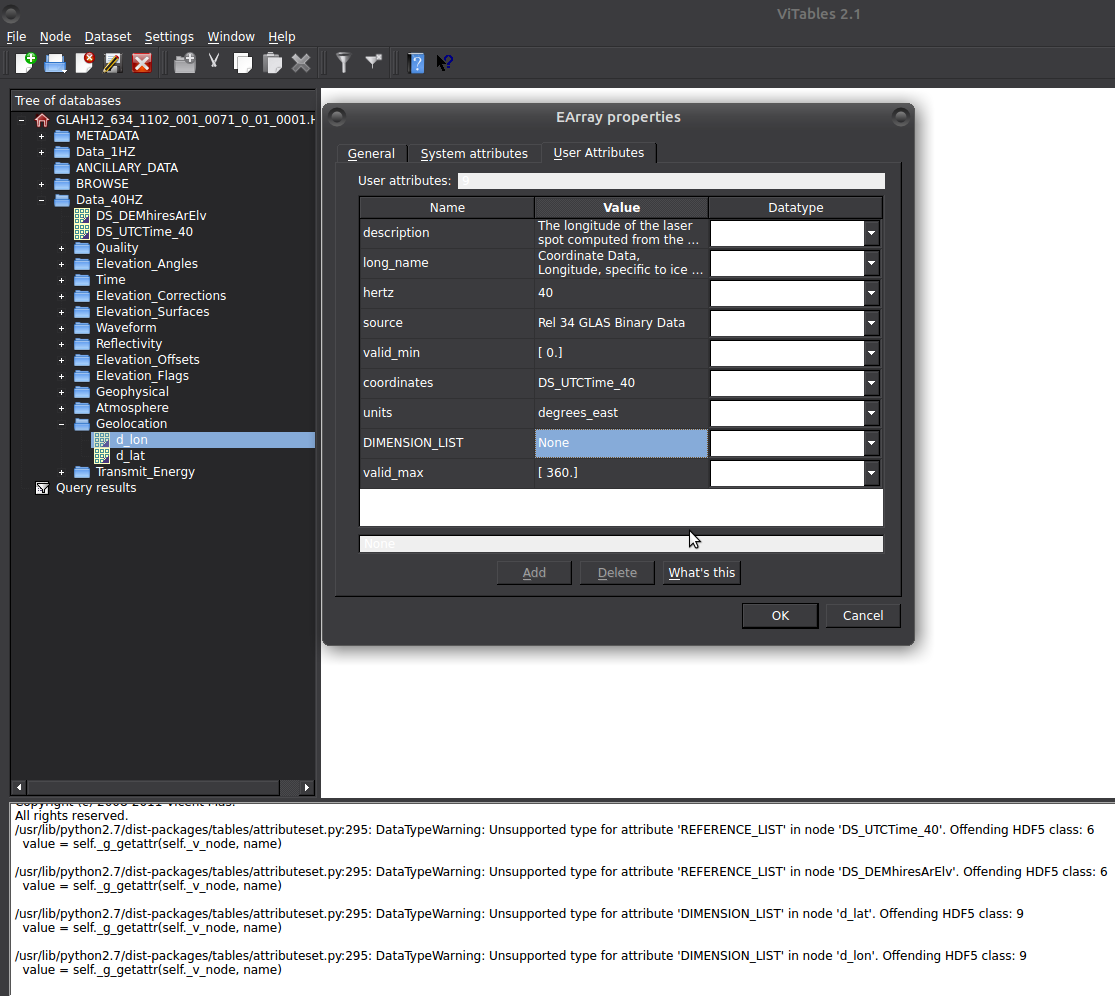The image size is (1115, 996).
Task: Close the current file via toolbar icon
Action: [83, 62]
